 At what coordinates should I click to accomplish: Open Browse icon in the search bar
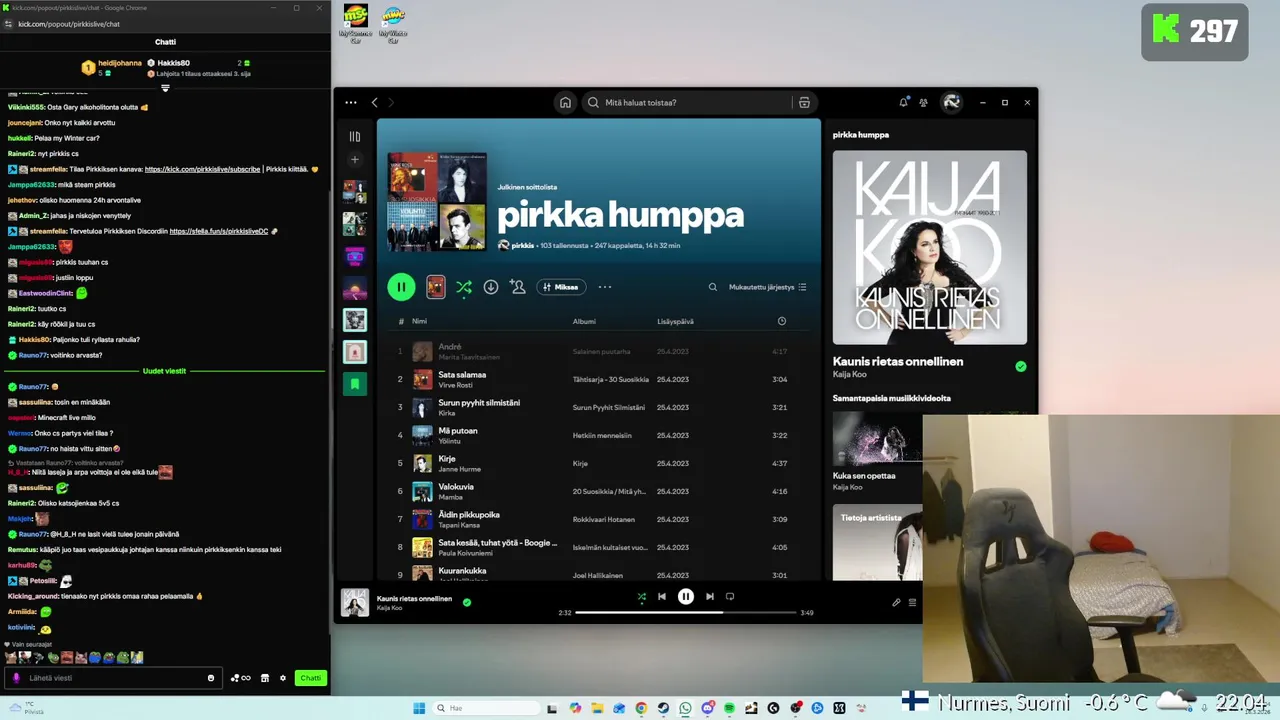(x=804, y=102)
